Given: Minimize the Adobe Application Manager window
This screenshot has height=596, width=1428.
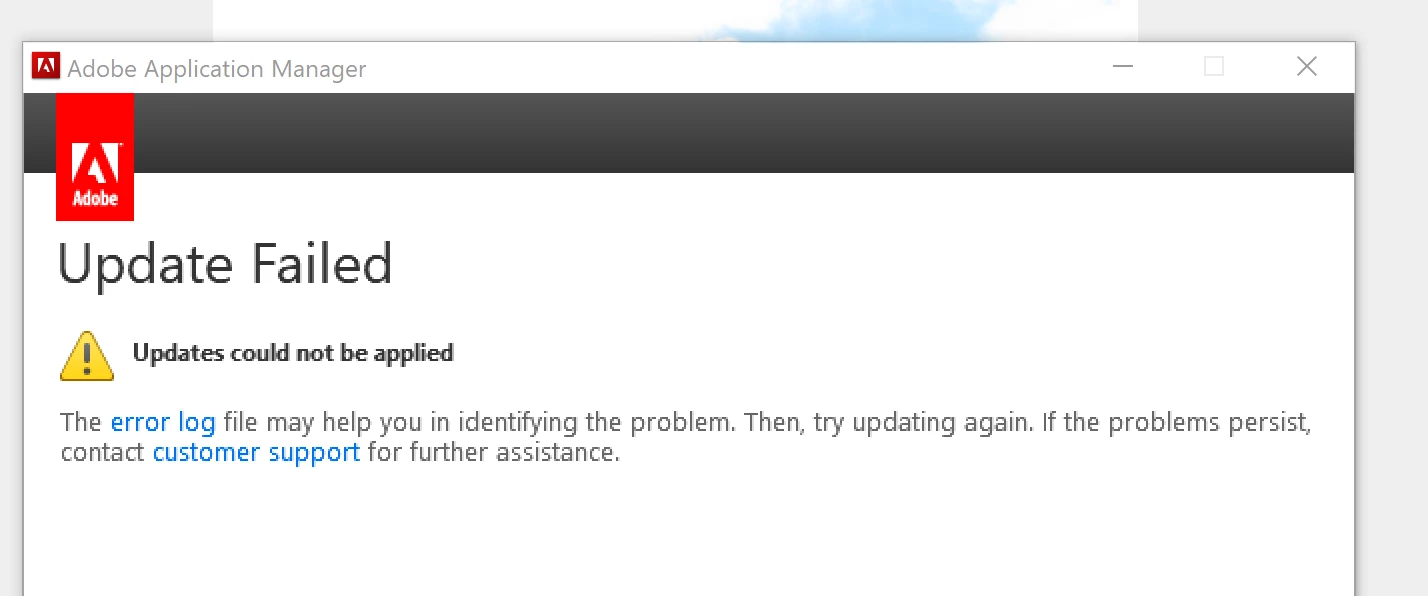Looking at the screenshot, I should point(1123,67).
